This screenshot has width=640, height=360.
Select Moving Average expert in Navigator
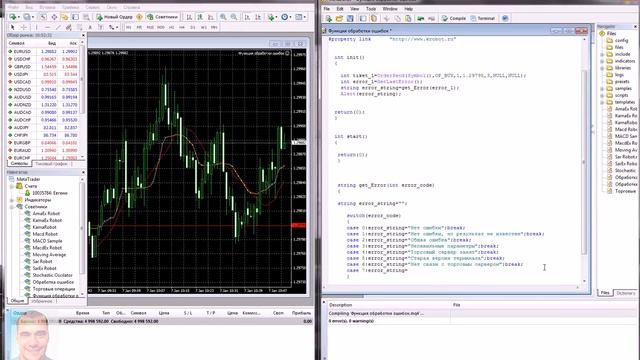[x=49, y=255]
